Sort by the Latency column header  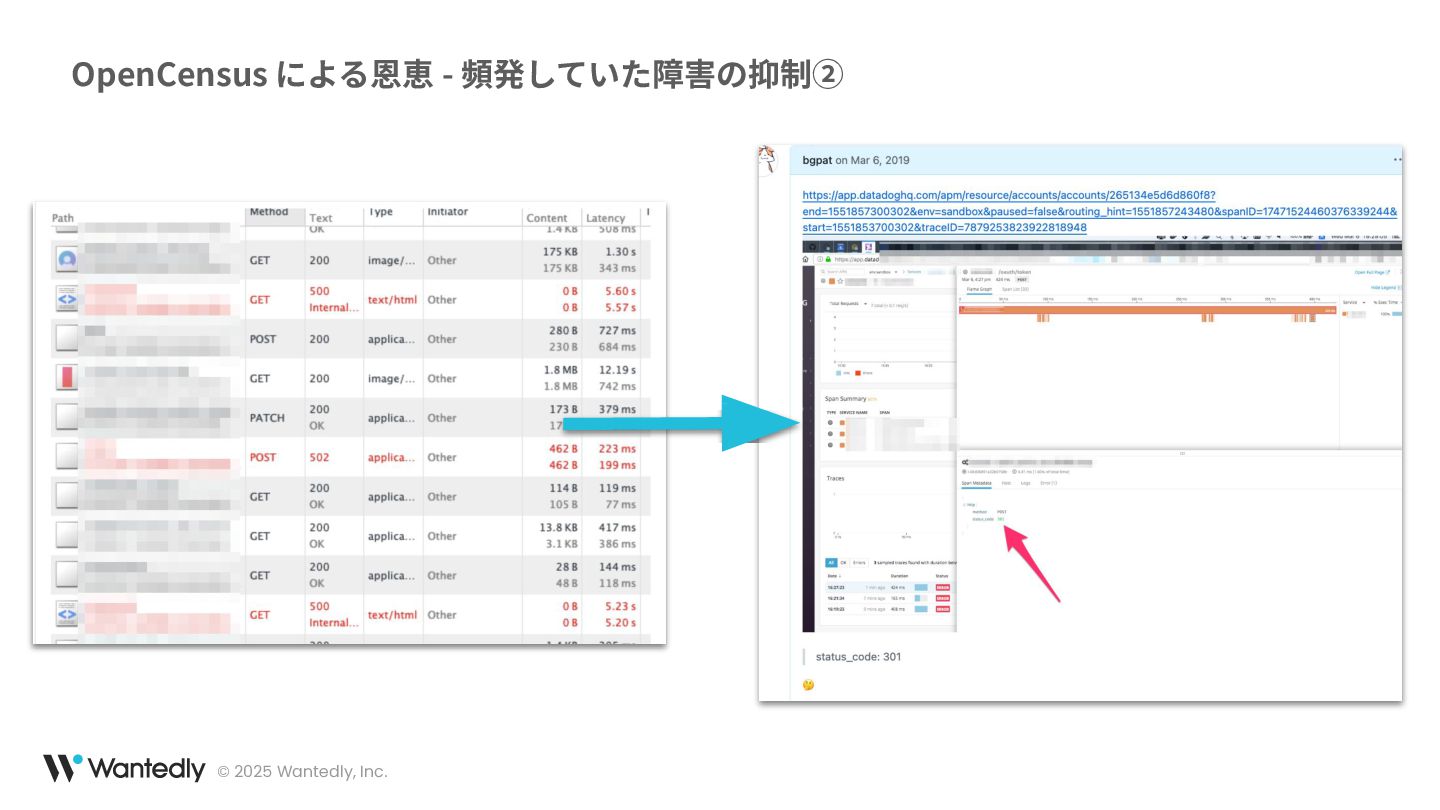click(x=606, y=218)
